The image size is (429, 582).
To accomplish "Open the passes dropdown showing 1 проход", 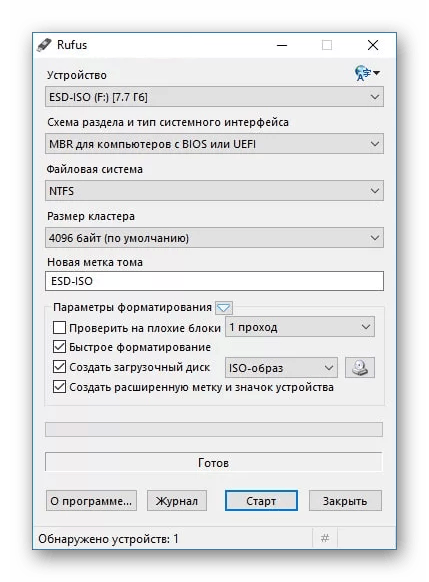I will coord(300,327).
